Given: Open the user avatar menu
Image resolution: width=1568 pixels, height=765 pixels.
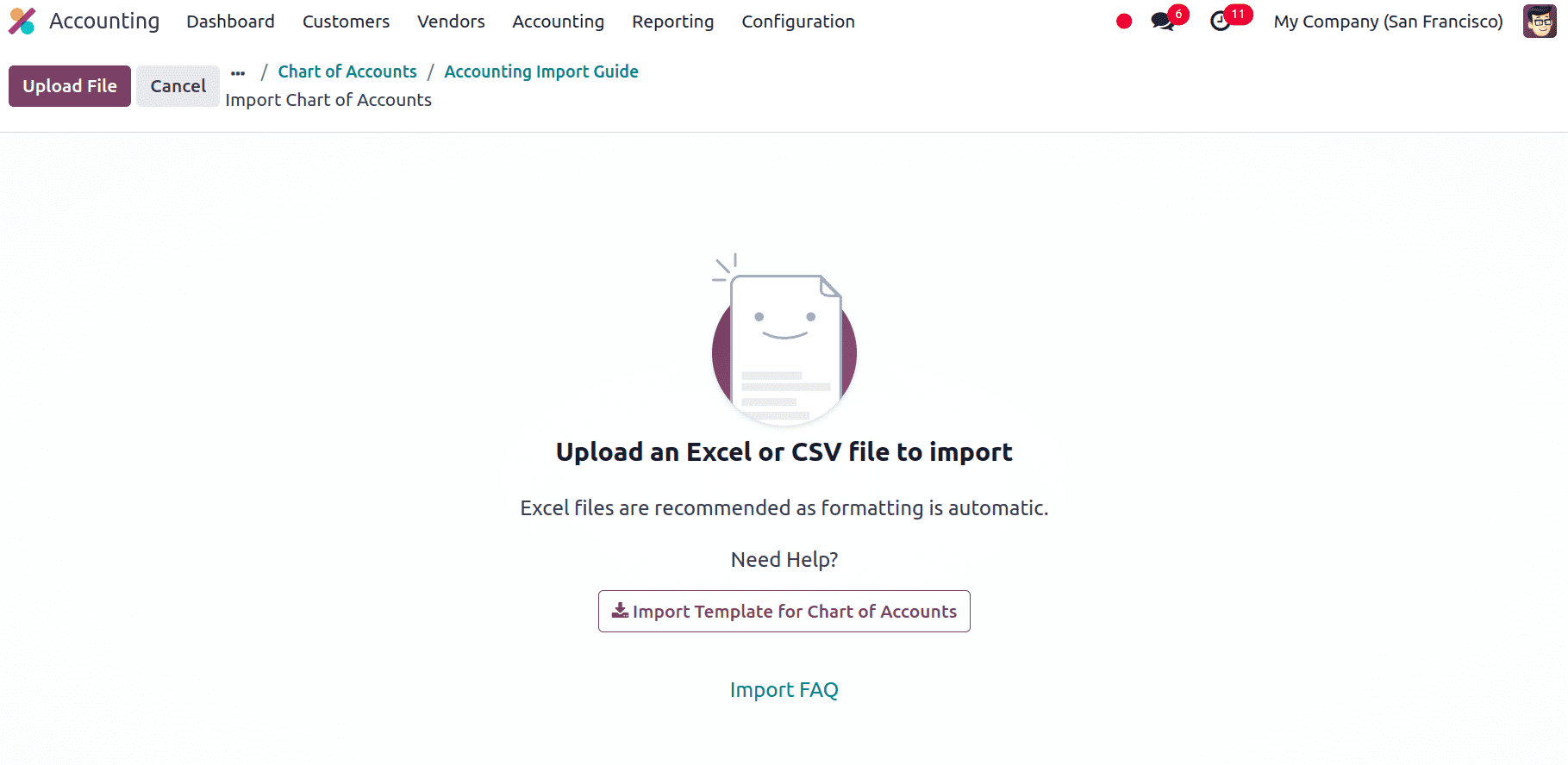Looking at the screenshot, I should 1540,22.
